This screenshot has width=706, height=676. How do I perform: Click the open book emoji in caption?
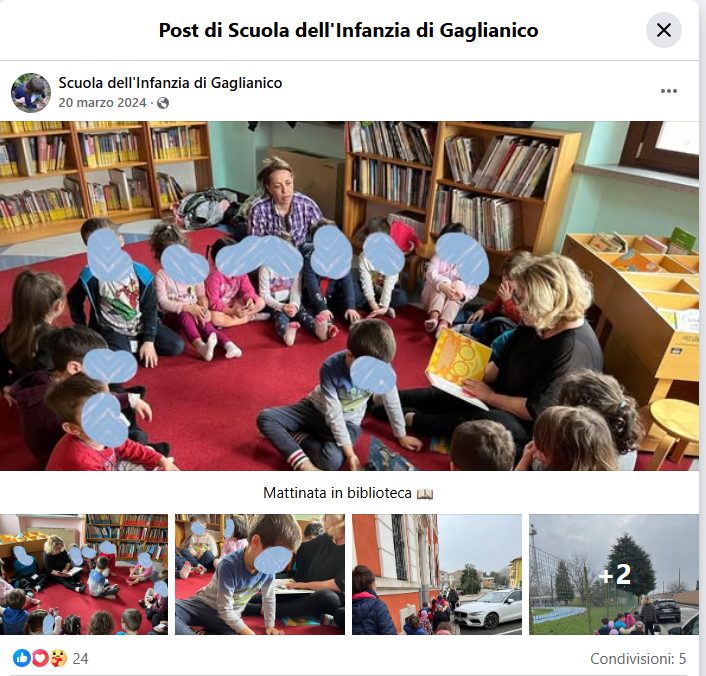tap(425, 494)
